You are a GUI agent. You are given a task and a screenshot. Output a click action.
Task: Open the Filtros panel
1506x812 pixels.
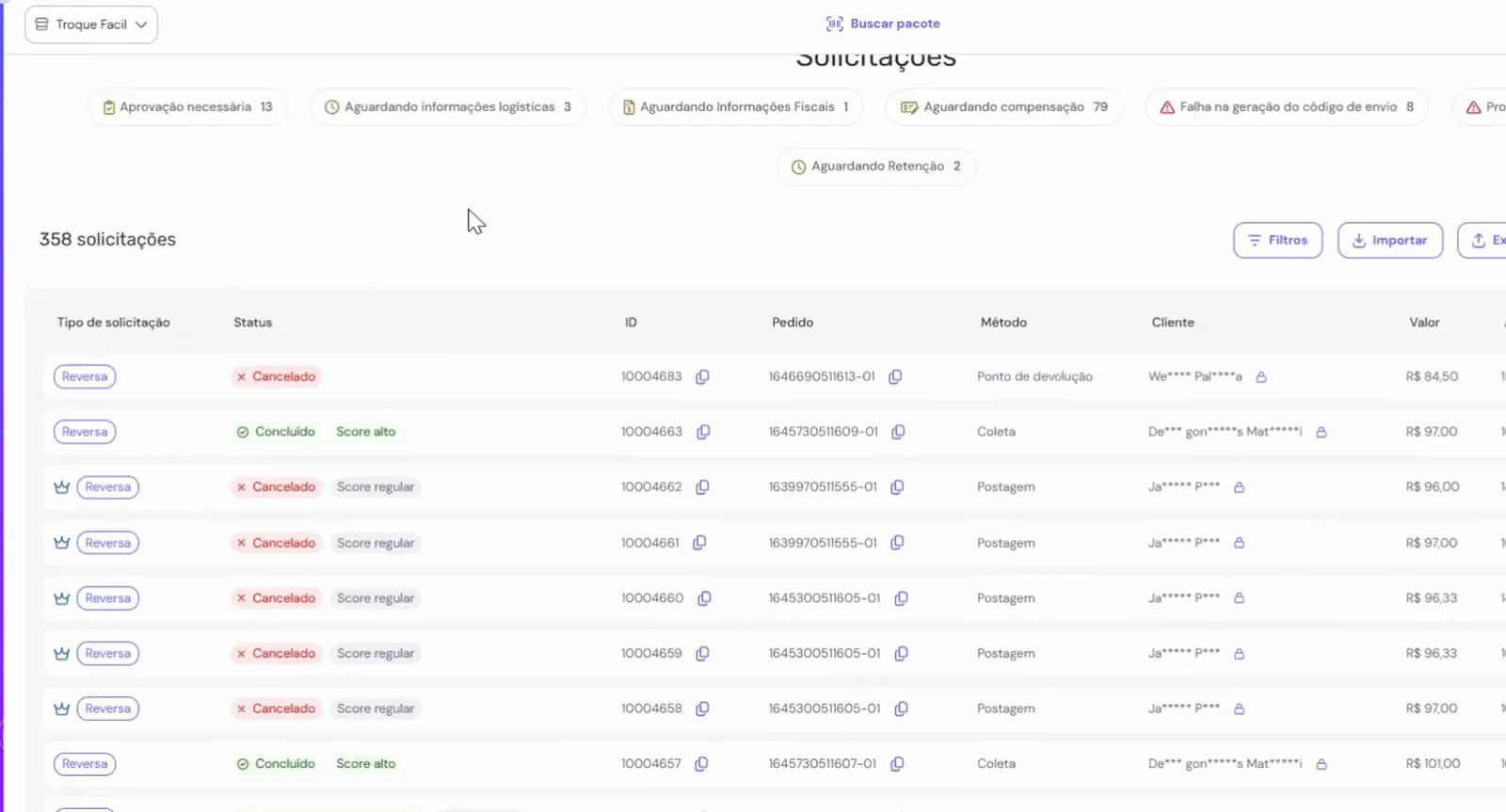pos(1277,240)
